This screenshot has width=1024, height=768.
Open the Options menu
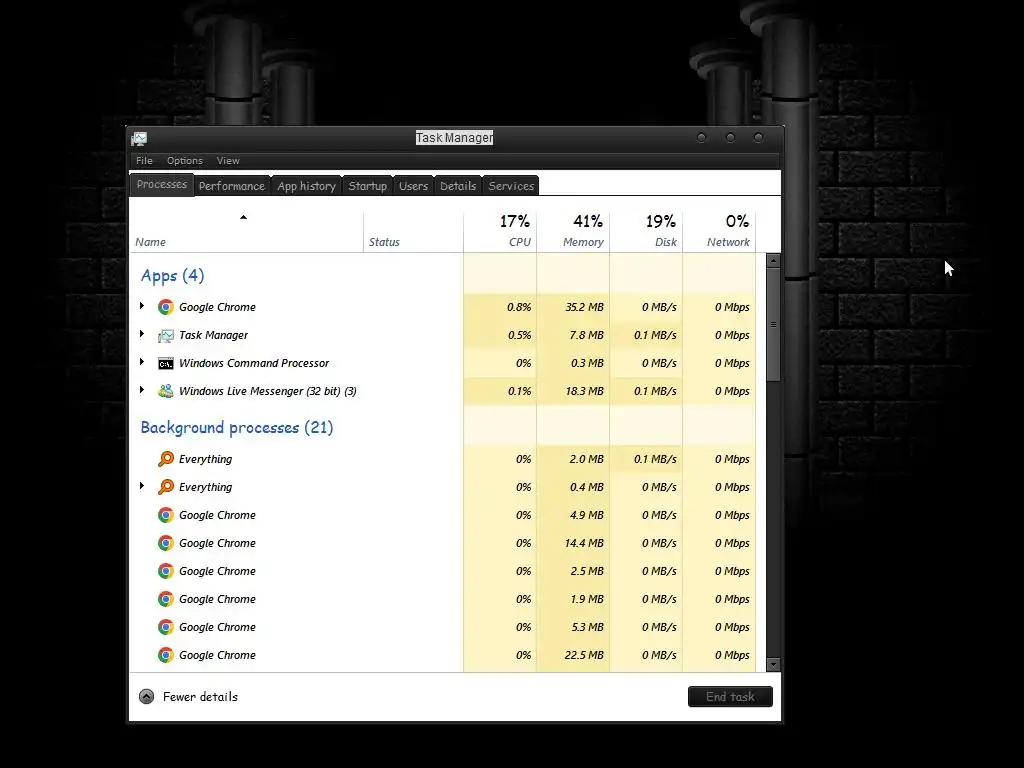click(185, 161)
